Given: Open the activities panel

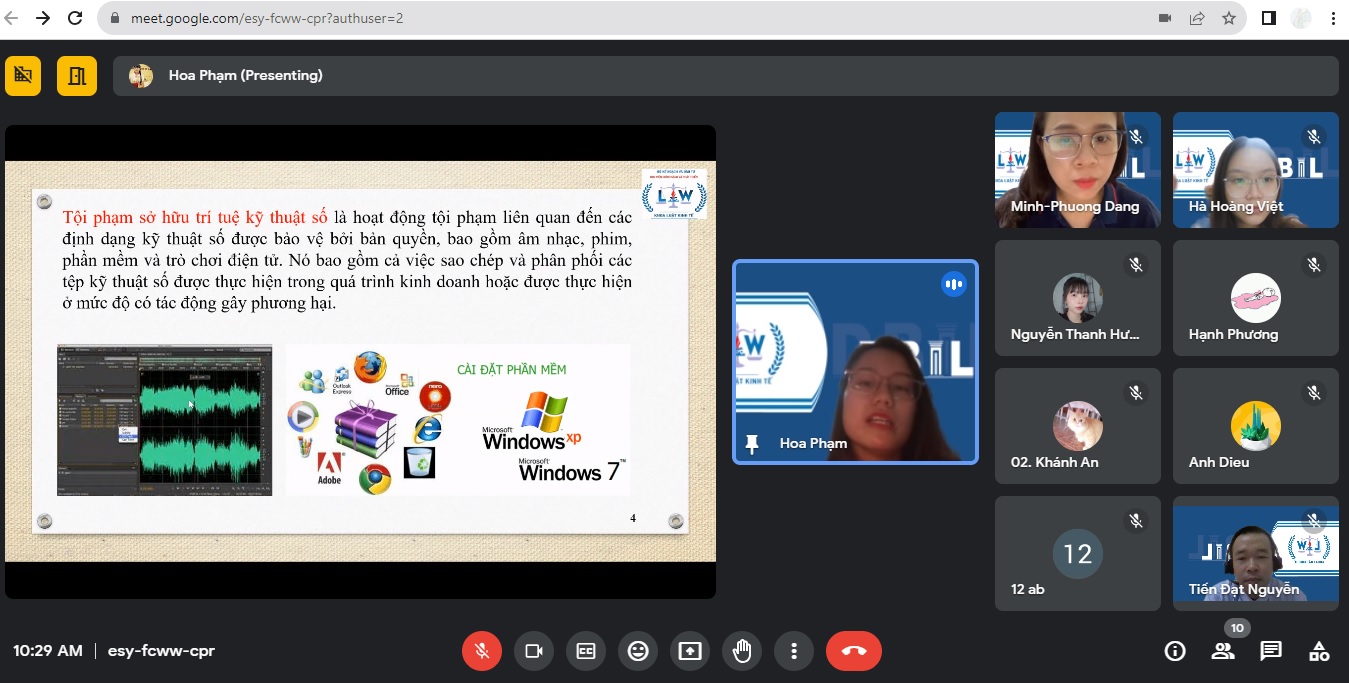Looking at the screenshot, I should pyautogui.click(x=1319, y=651).
